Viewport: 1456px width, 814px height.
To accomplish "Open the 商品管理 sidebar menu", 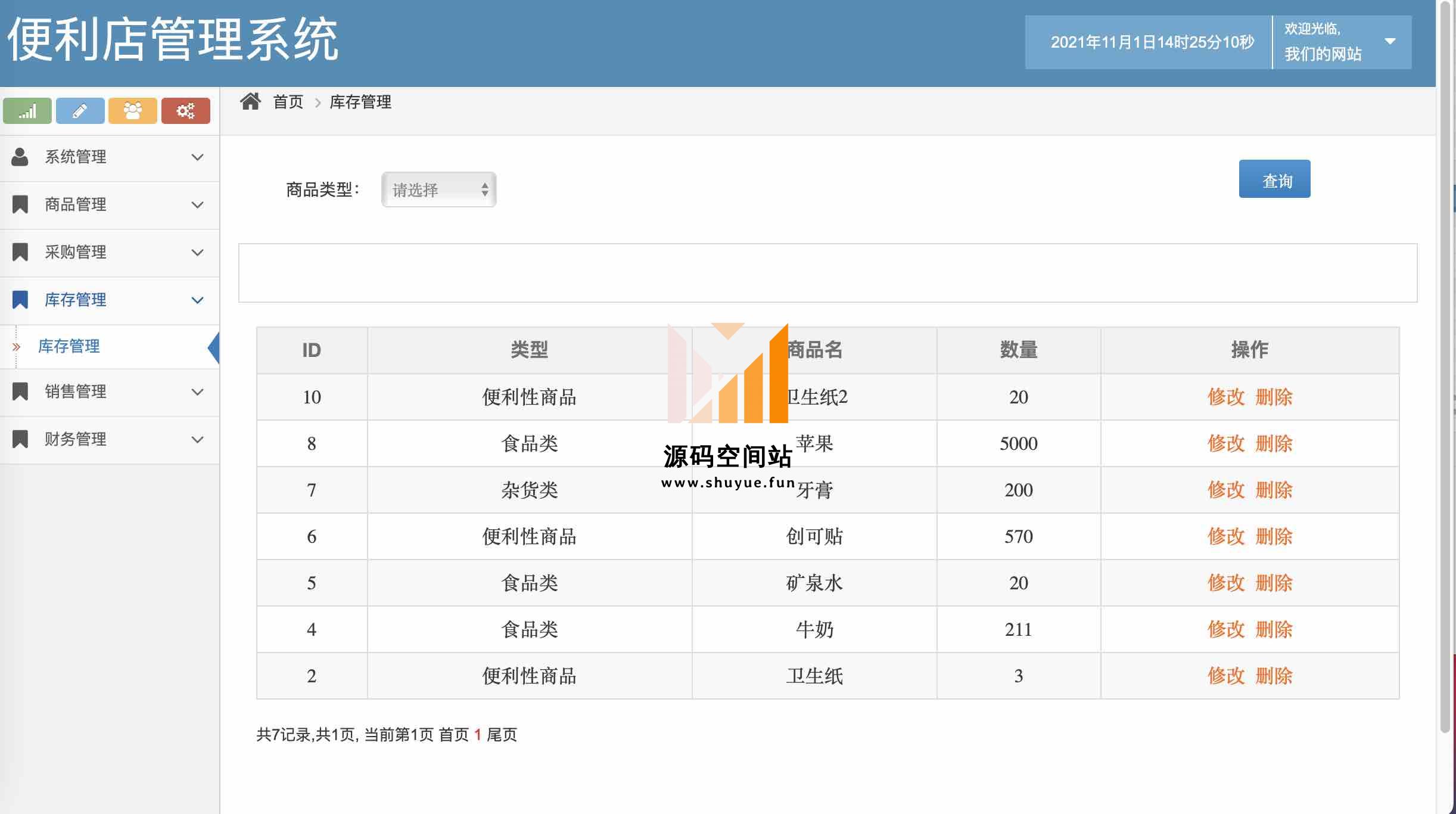I will click(x=110, y=205).
